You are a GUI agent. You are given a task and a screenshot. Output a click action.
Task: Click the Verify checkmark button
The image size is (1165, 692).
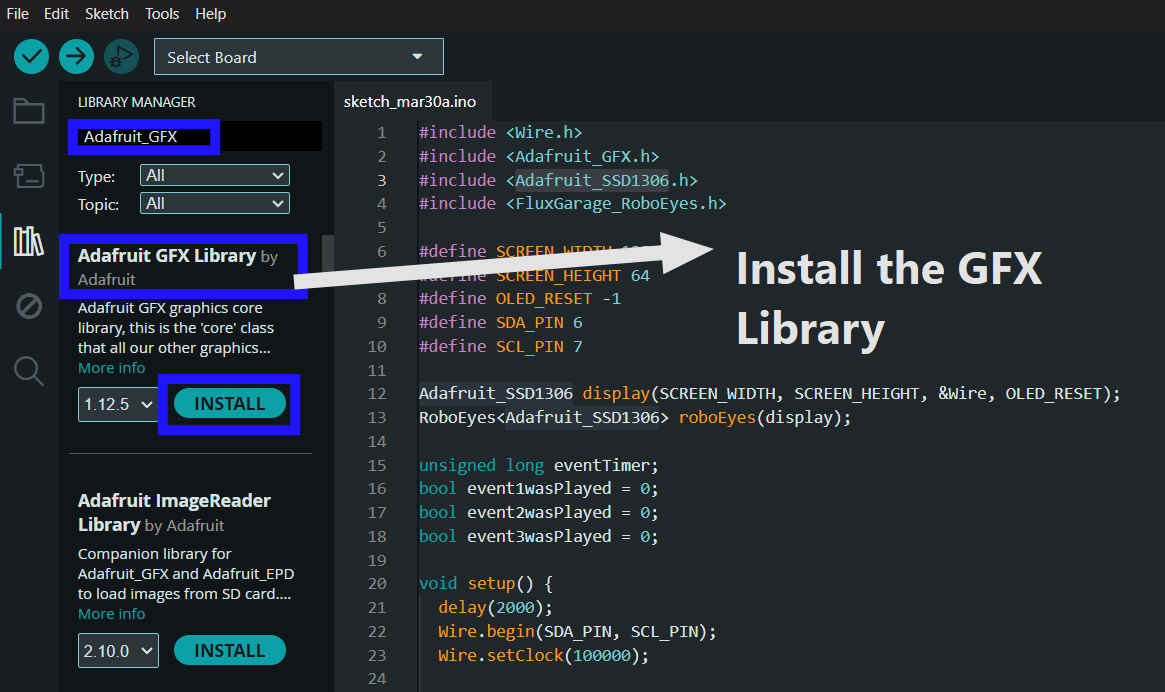[x=31, y=56]
